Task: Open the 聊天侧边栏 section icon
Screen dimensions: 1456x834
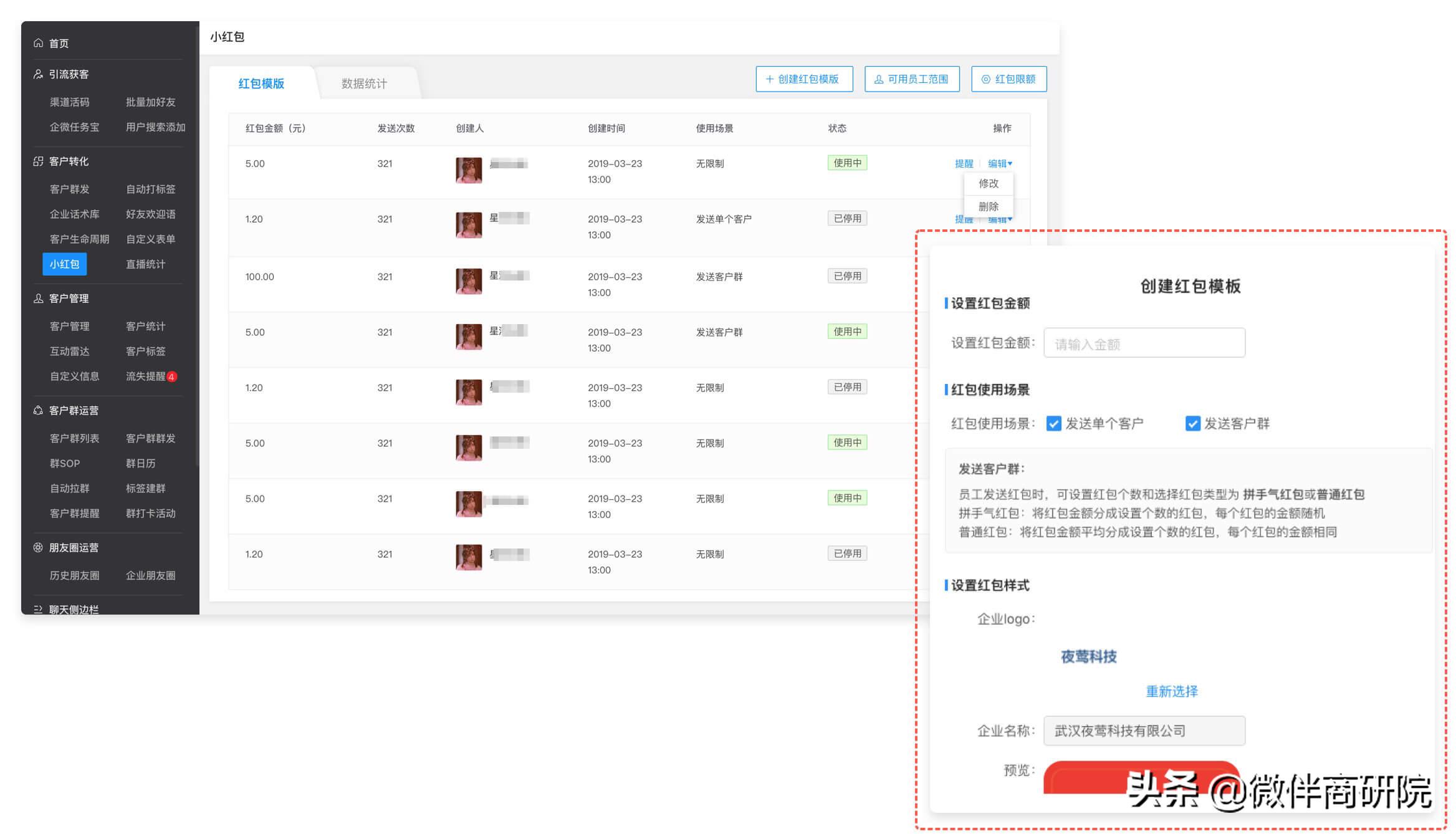Action: [37, 609]
